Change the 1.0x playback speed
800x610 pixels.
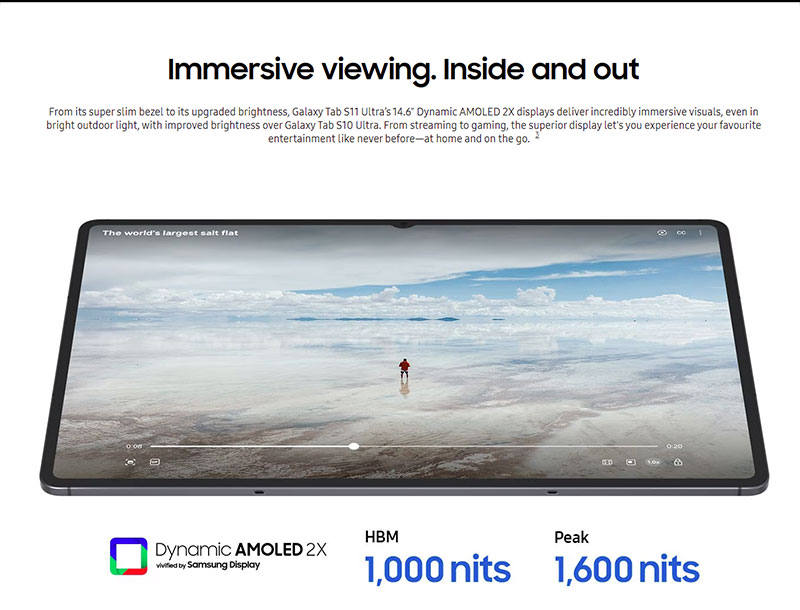653,462
